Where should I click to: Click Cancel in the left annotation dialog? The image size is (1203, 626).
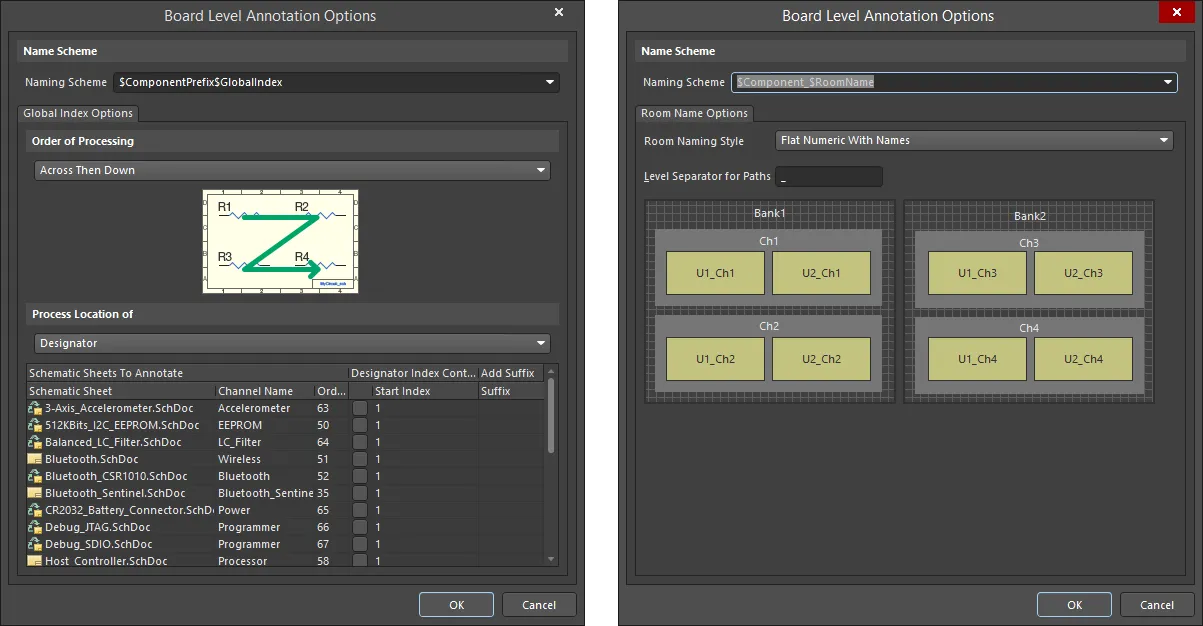[x=539, y=604]
